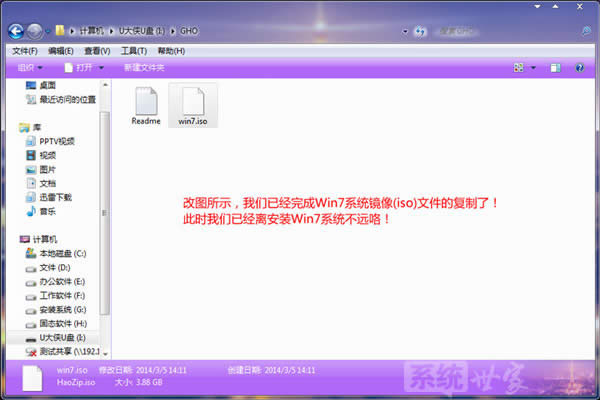Open 文件 (D:) drive

[48, 268]
